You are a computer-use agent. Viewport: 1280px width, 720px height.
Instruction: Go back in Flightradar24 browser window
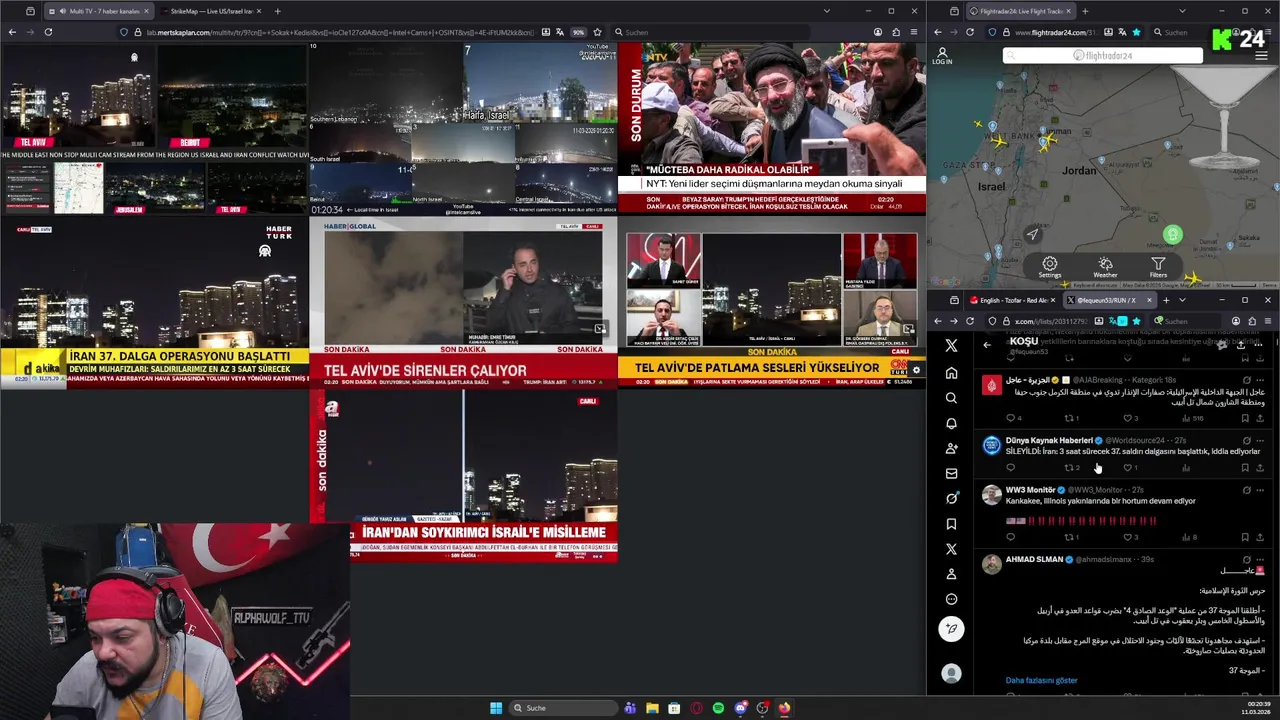coord(938,32)
